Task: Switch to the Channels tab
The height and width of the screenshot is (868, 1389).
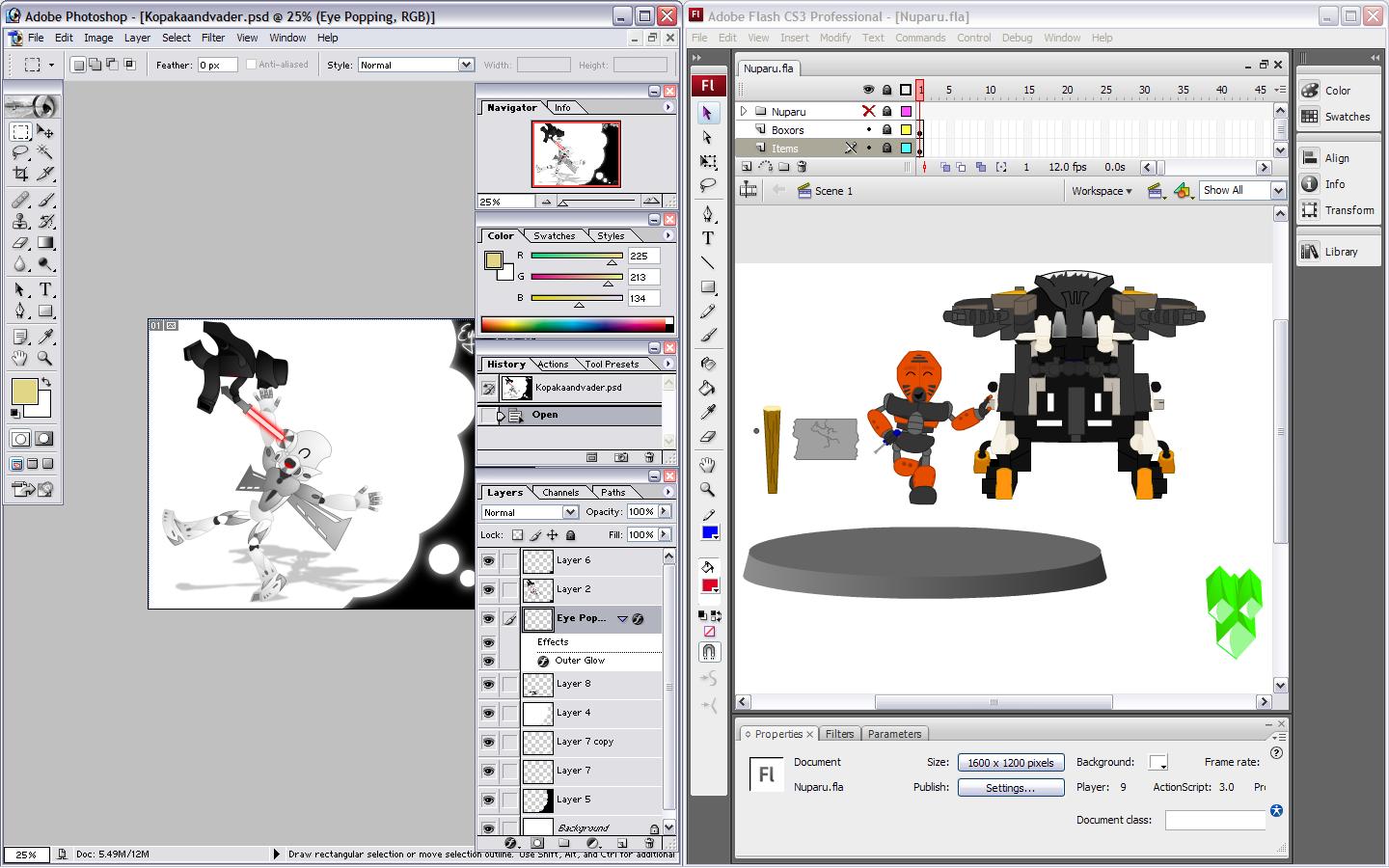Action: 559,492
